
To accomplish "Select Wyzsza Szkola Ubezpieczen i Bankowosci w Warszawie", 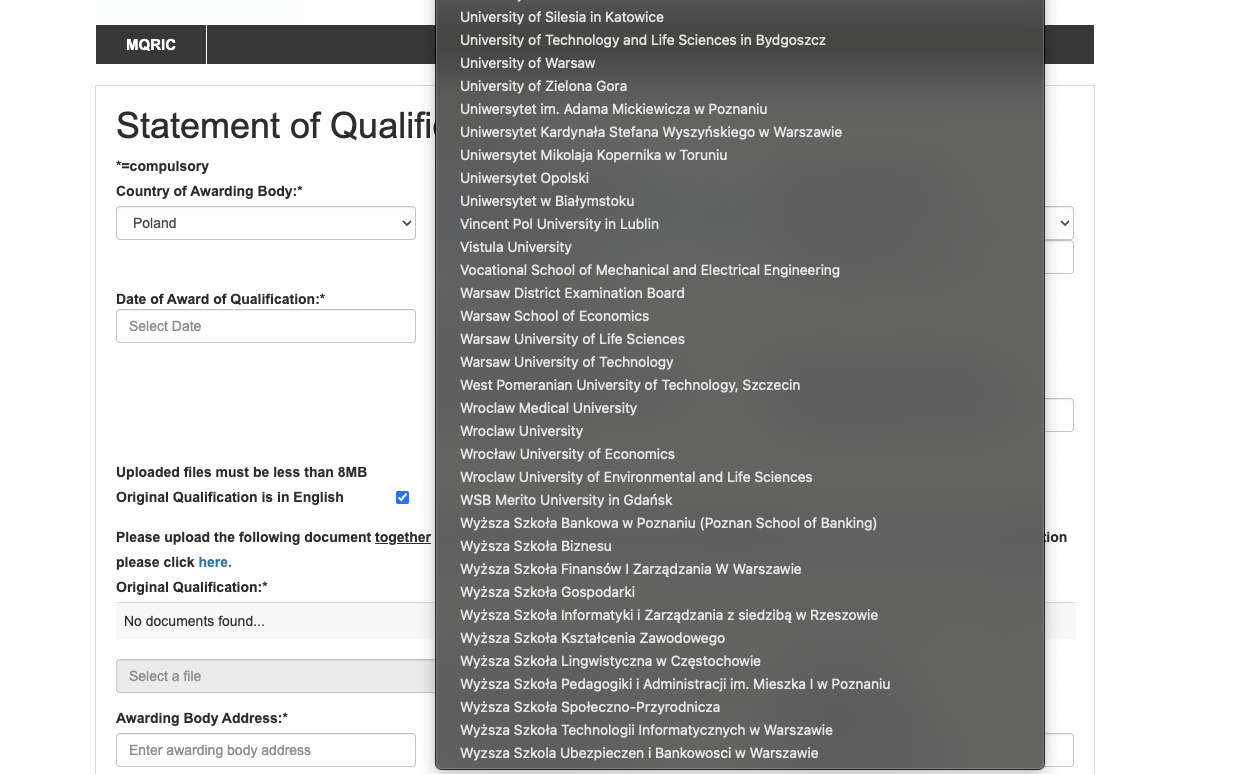I will [x=740, y=753].
